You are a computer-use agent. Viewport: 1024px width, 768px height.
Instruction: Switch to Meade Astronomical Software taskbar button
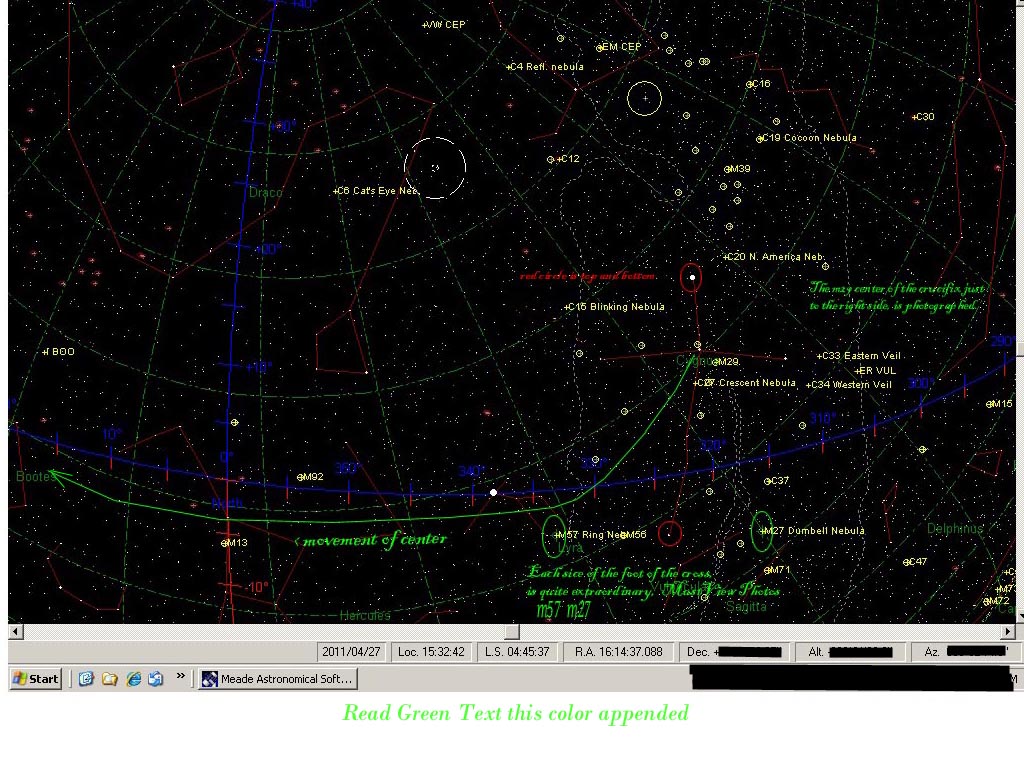(277, 679)
